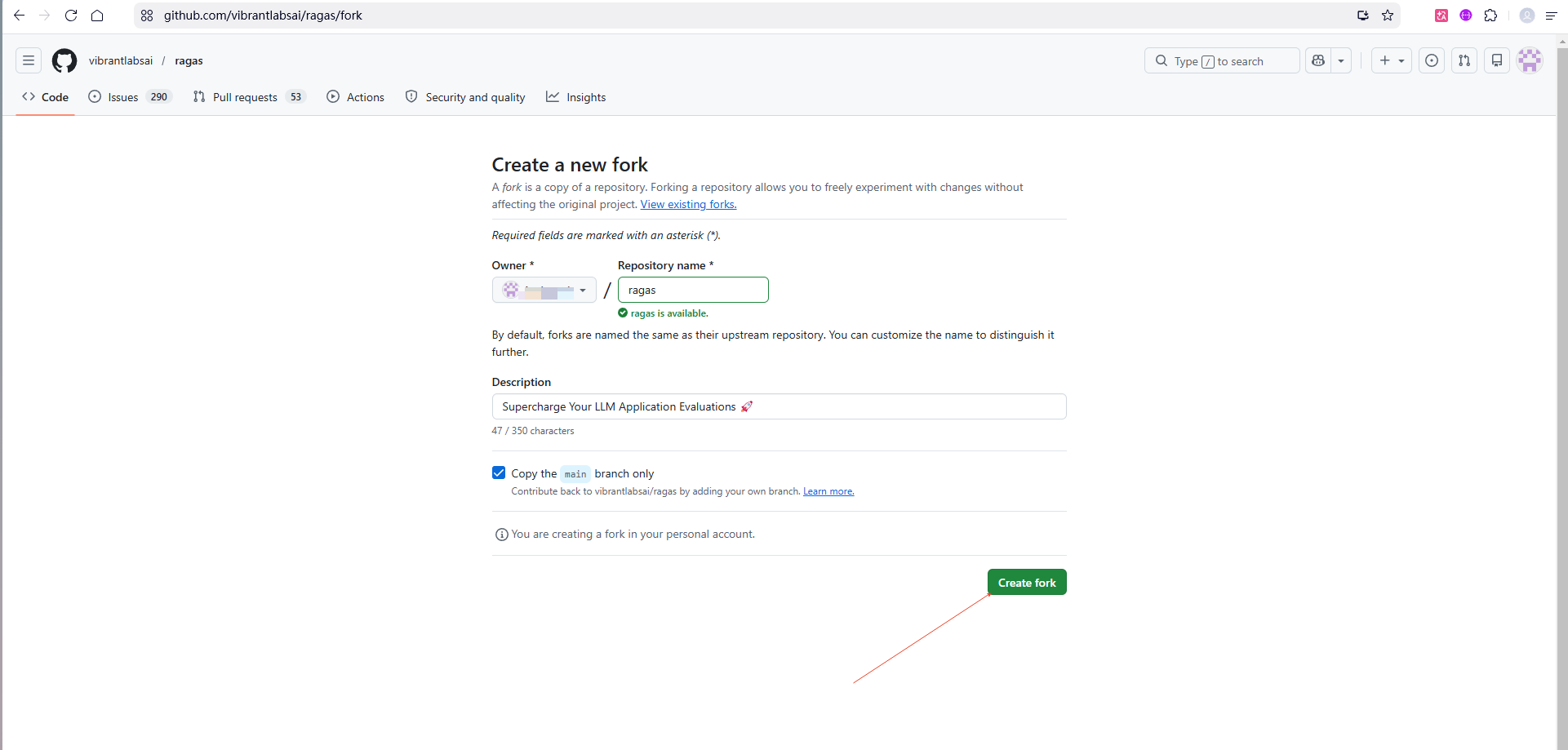Switch to the Pull requests tab
The height and width of the screenshot is (750, 1568).
tap(249, 97)
